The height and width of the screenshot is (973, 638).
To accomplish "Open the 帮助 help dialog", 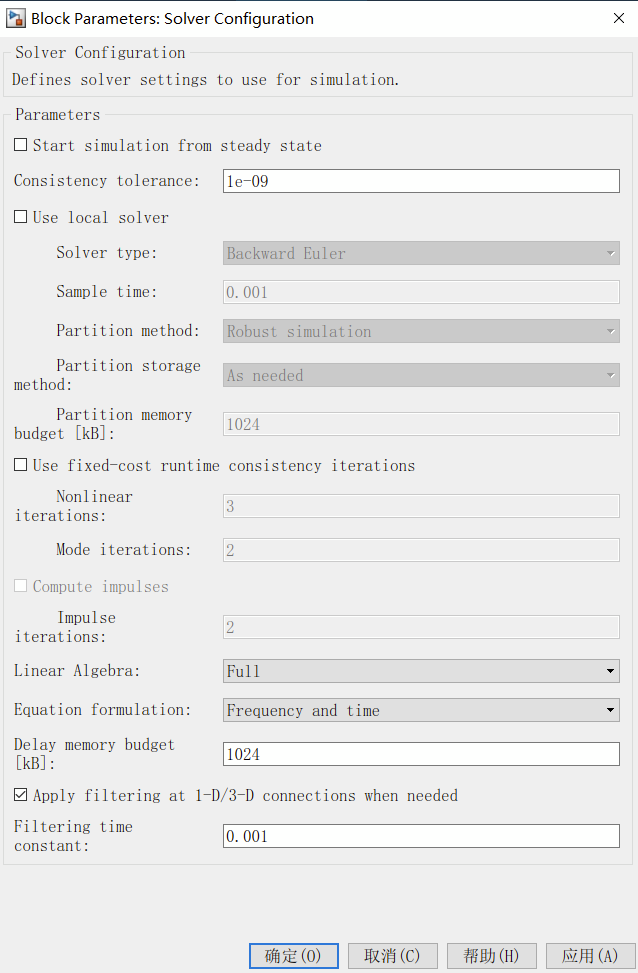I will (491, 955).
